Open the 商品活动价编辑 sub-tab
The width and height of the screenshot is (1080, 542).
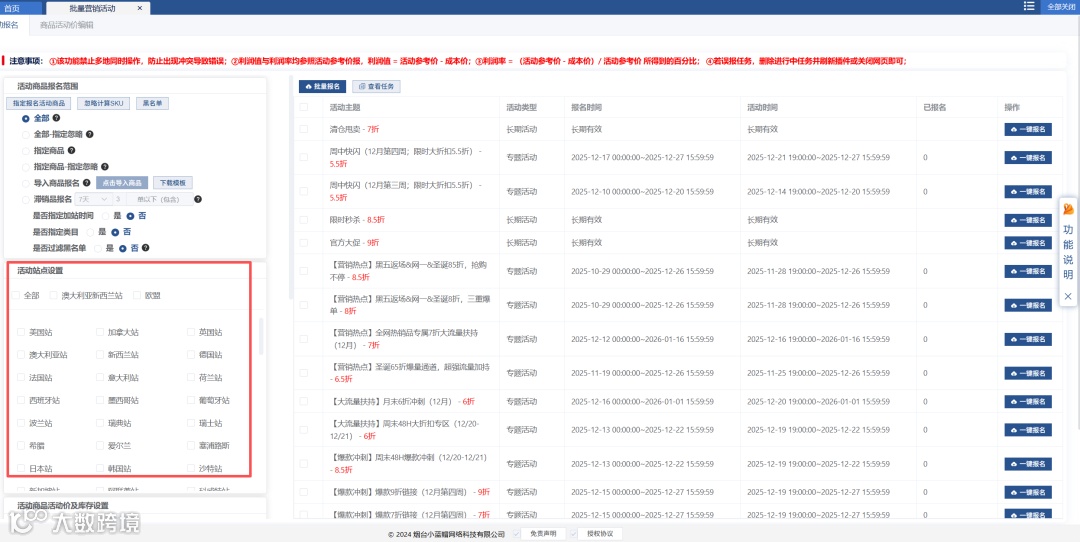[x=67, y=25]
